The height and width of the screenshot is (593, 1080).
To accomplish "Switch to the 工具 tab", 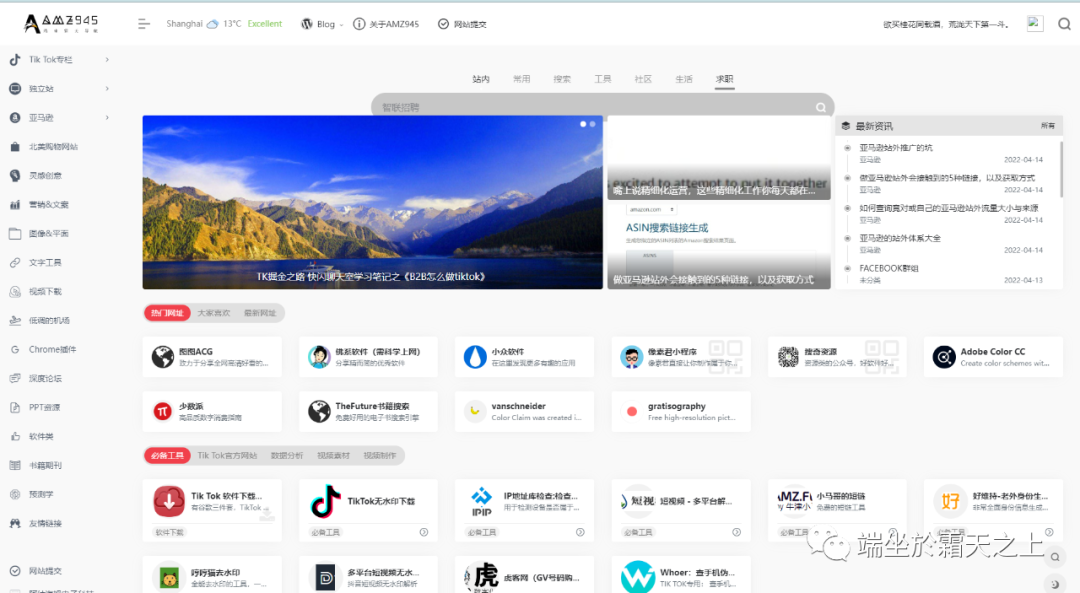I will coord(602,76).
